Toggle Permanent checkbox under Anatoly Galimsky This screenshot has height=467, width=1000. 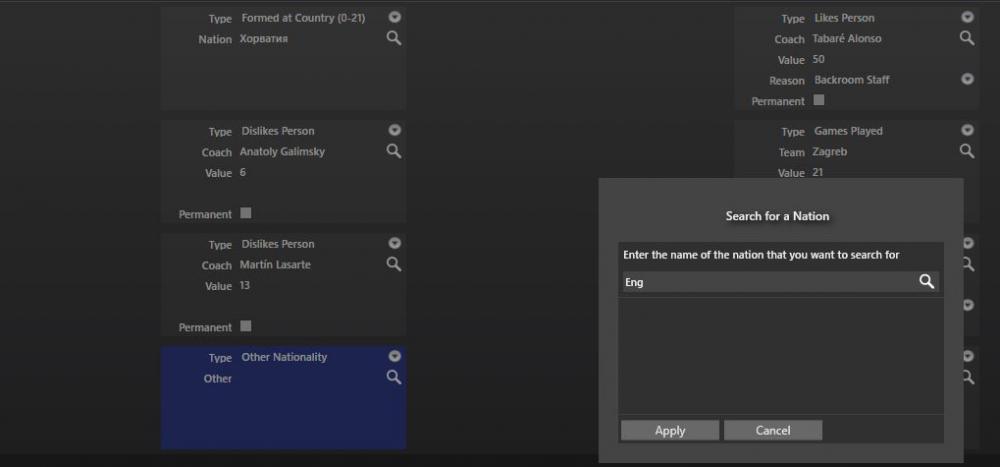[246, 213]
